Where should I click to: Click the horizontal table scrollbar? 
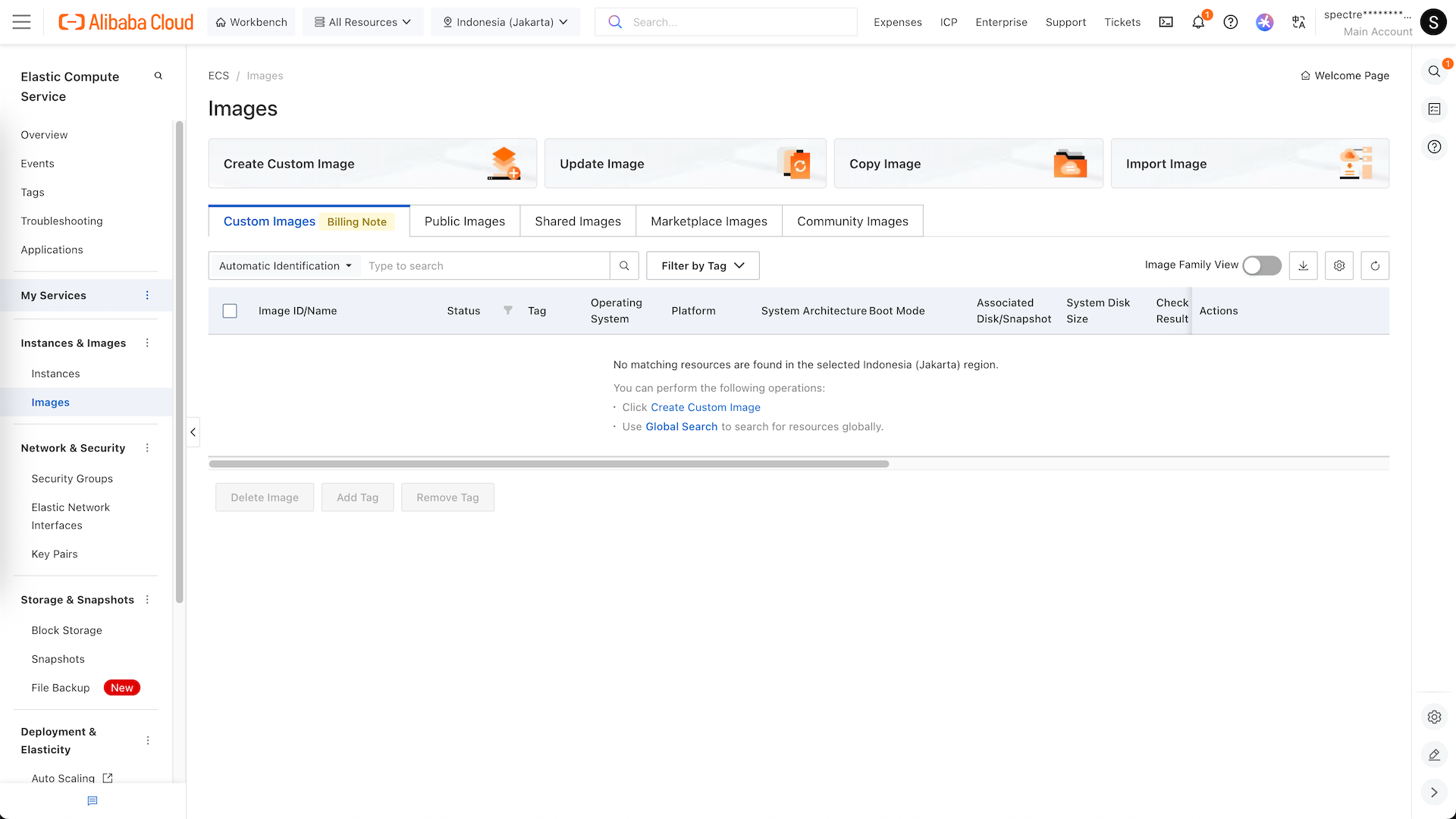549,464
